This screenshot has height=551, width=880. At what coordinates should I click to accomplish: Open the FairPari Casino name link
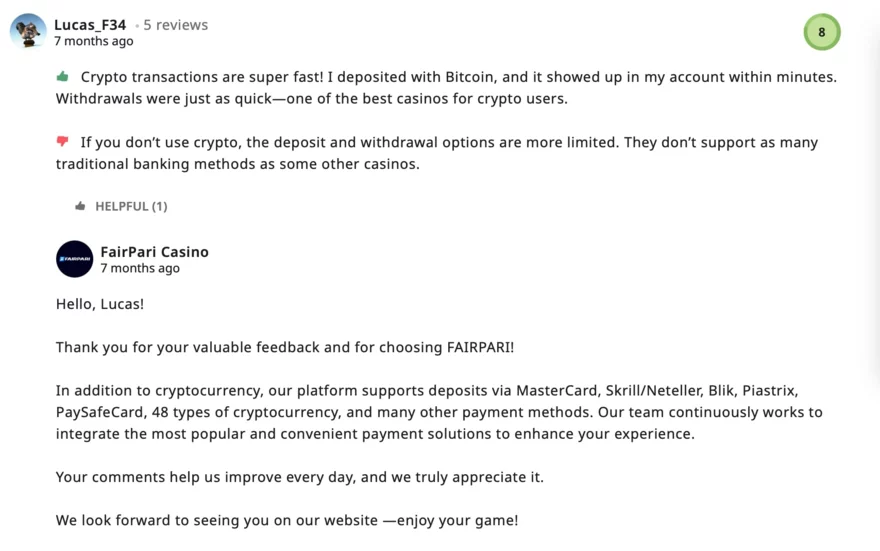click(x=154, y=252)
